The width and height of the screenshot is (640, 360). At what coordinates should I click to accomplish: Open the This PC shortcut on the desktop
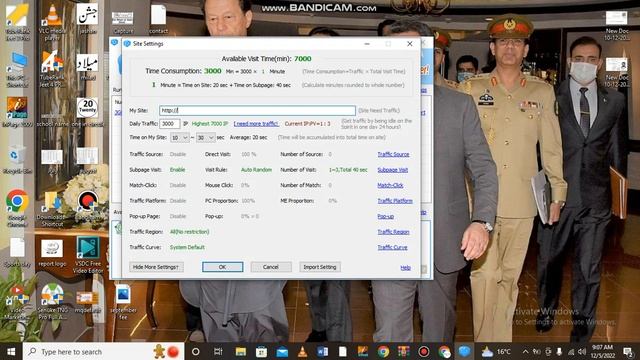click(17, 69)
